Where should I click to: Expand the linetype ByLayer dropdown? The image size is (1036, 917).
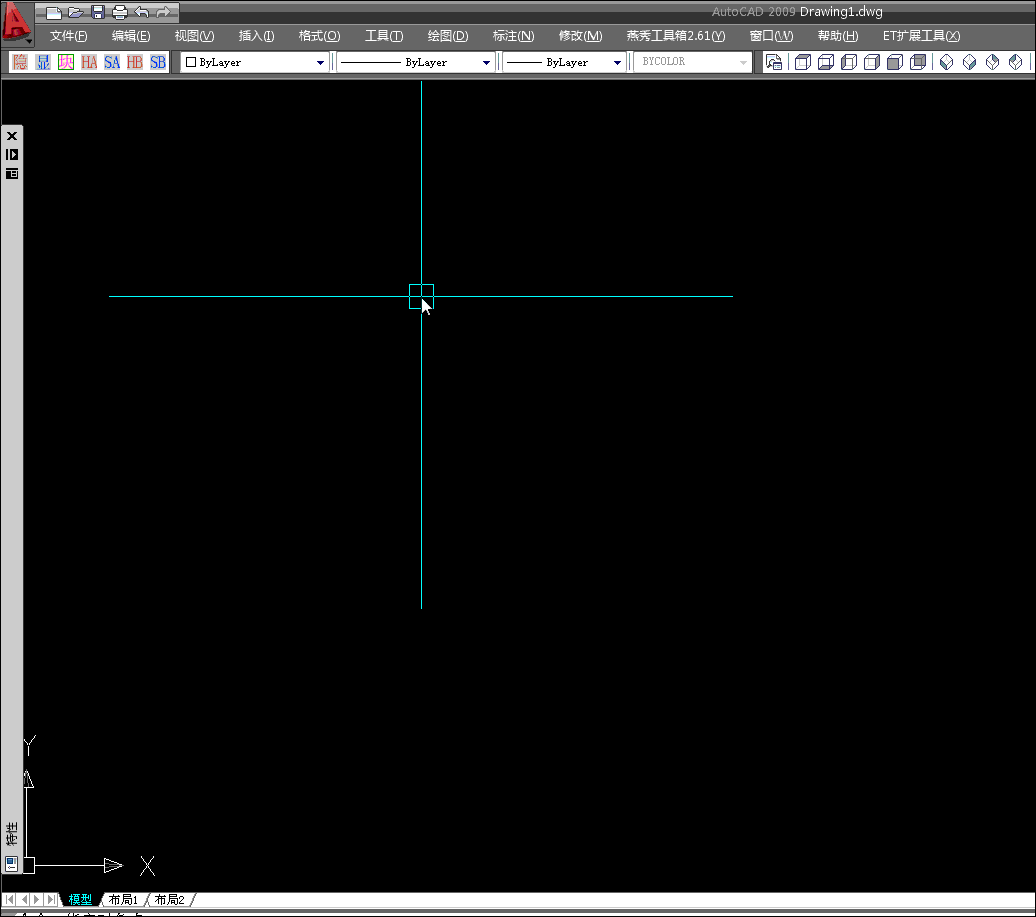(x=486, y=62)
